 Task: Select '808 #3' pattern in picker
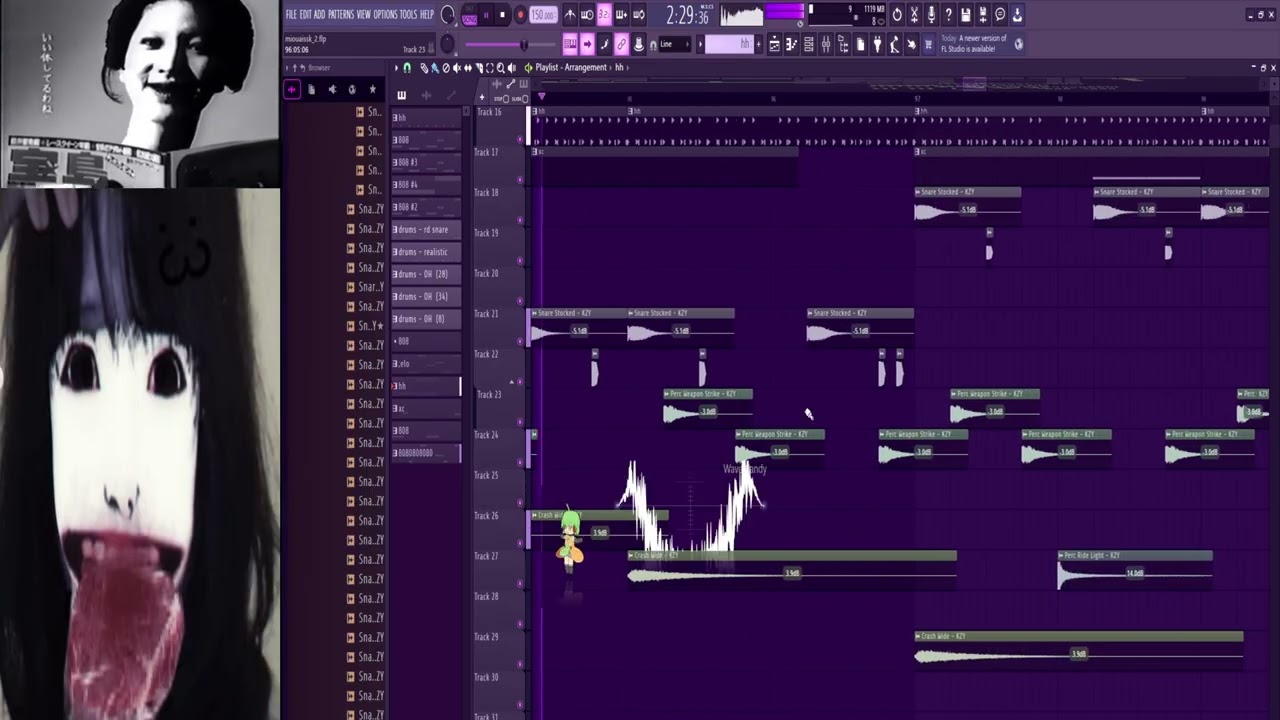point(426,162)
